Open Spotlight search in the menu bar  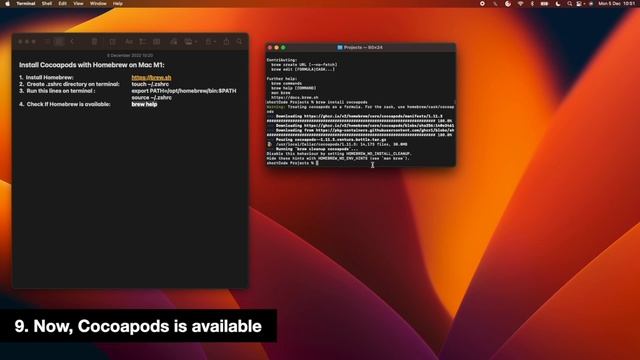point(569,3)
